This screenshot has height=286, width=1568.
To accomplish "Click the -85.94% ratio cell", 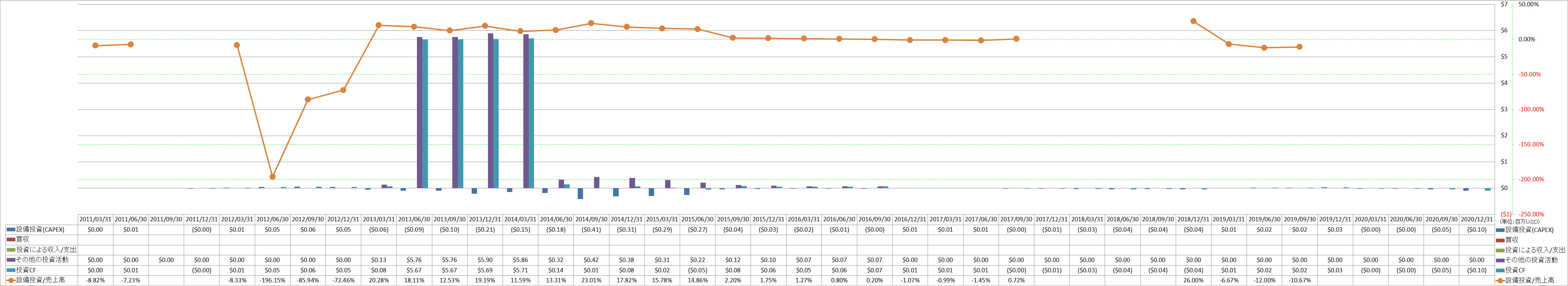I will [x=308, y=281].
